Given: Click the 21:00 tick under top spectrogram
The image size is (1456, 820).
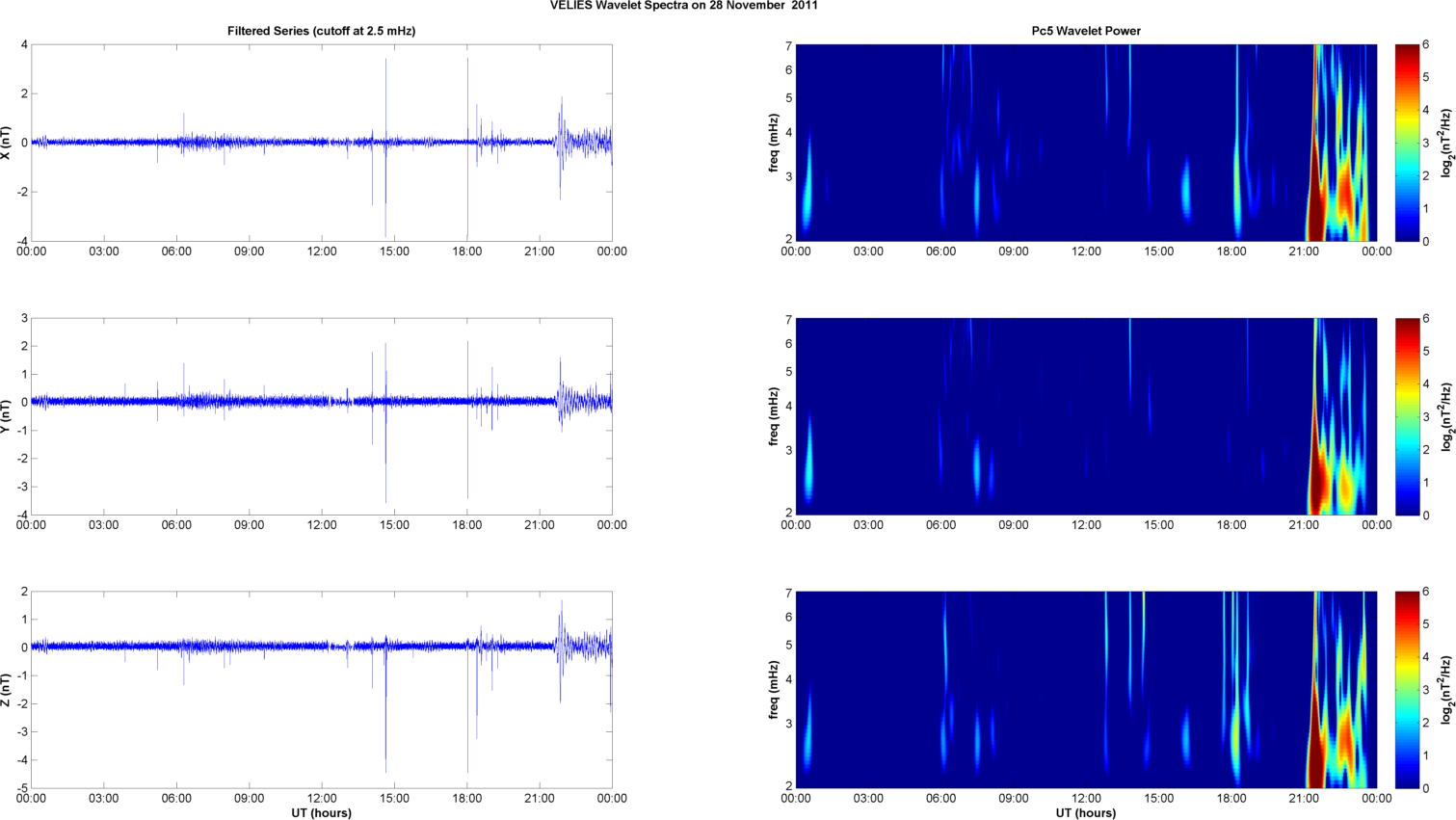Looking at the screenshot, I should pos(1304,251).
